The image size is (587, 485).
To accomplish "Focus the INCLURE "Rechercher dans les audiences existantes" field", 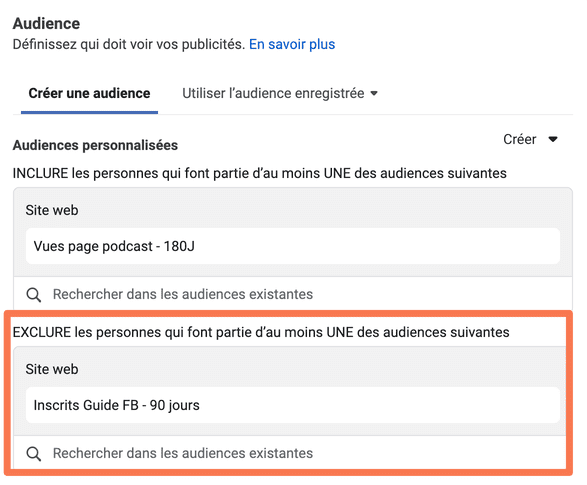I will pyautogui.click(x=293, y=294).
